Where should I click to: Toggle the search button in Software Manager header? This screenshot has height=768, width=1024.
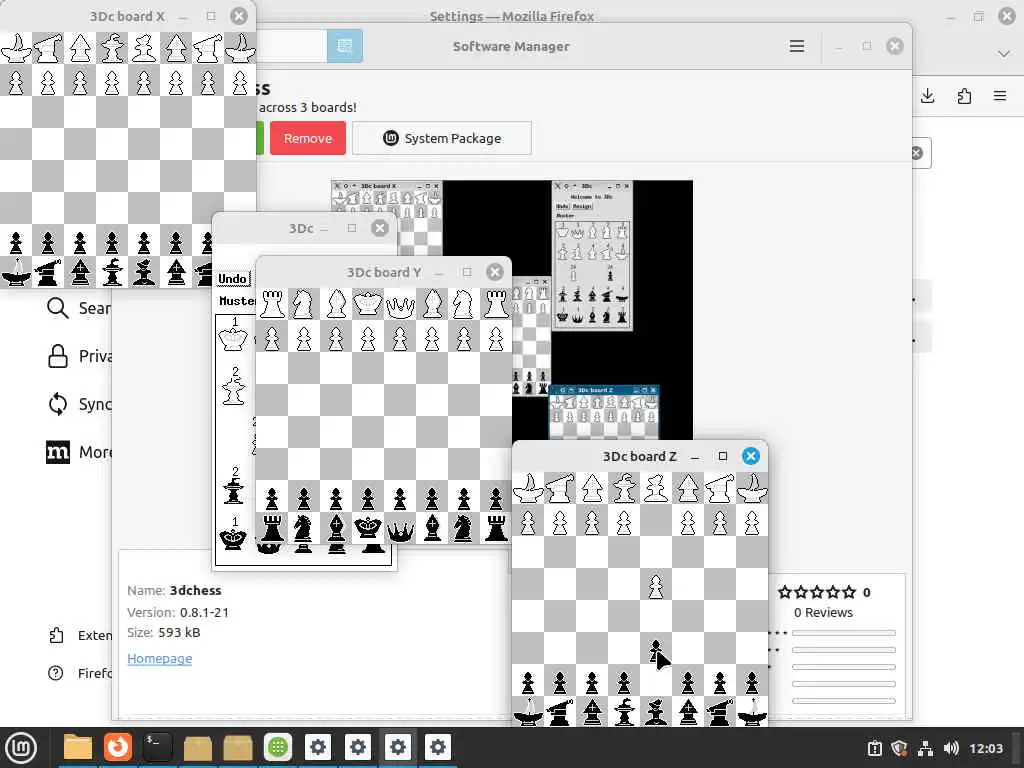[344, 46]
